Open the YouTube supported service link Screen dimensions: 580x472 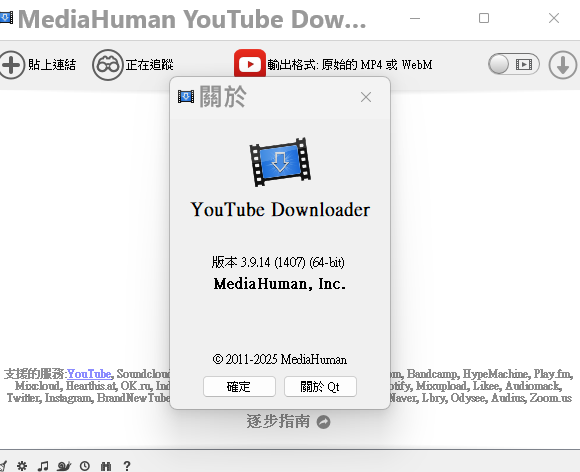pos(89,374)
